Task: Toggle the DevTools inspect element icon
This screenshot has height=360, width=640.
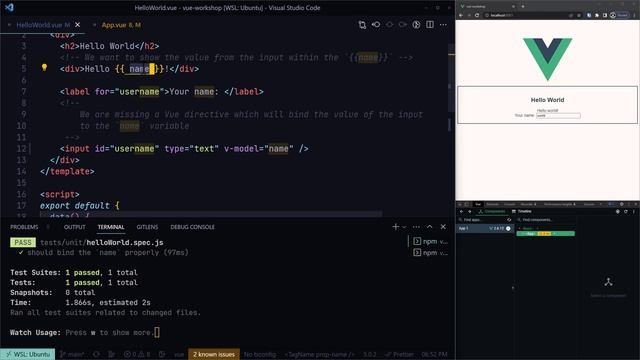Action: (460, 204)
